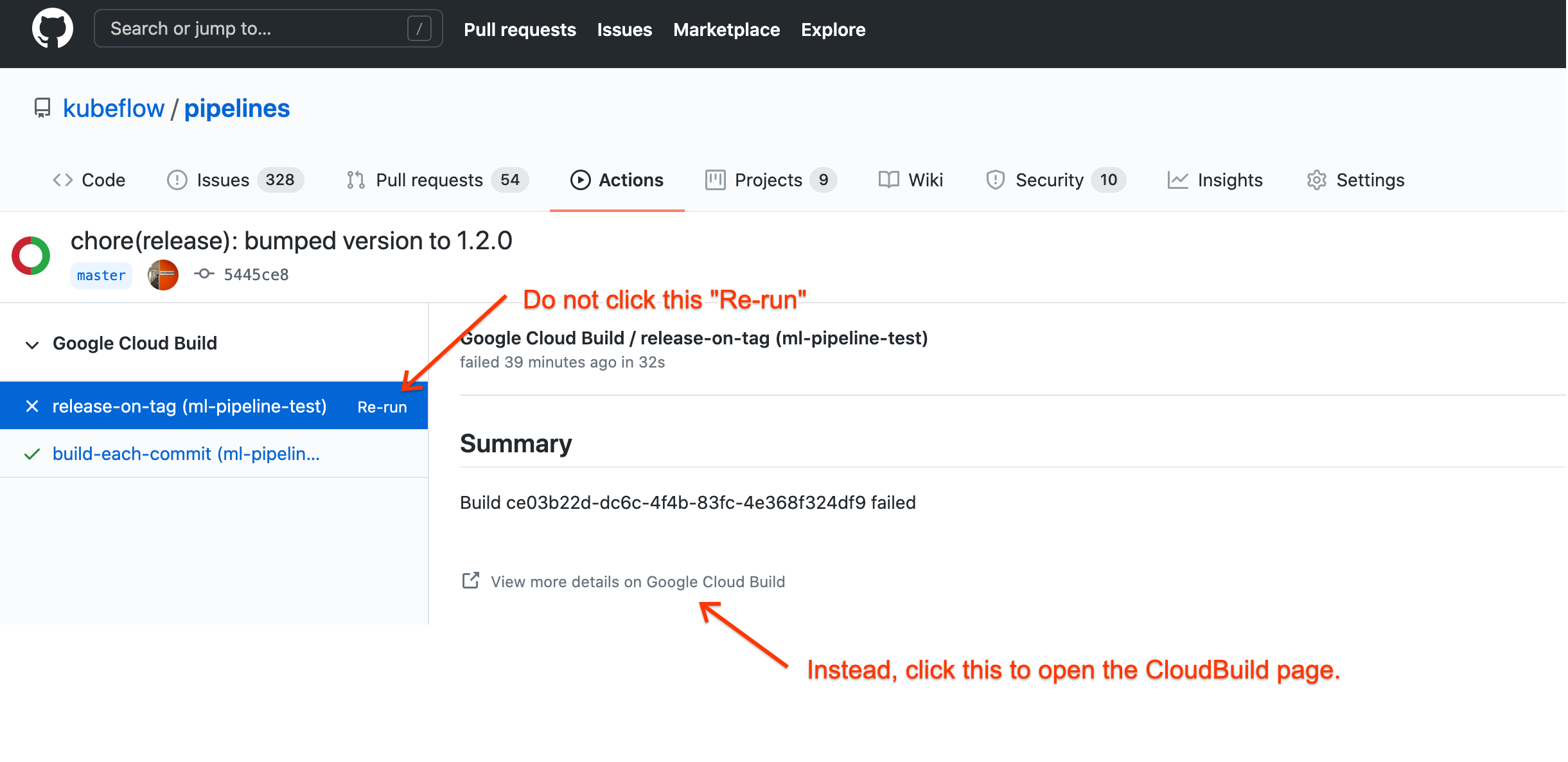Click the Insights graph icon

(1177, 180)
